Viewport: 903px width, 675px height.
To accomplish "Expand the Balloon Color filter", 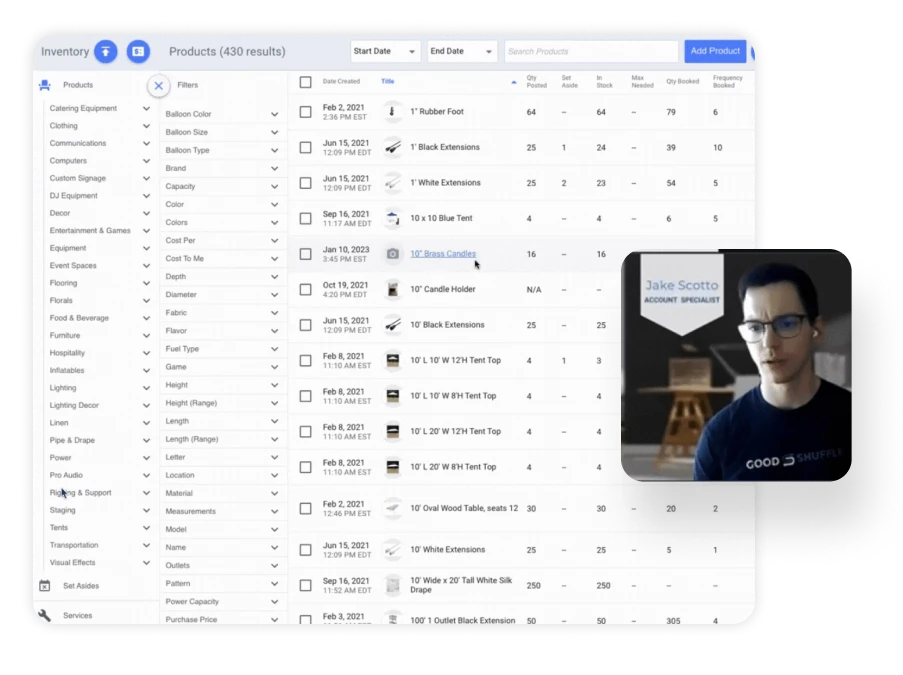I will pyautogui.click(x=274, y=114).
